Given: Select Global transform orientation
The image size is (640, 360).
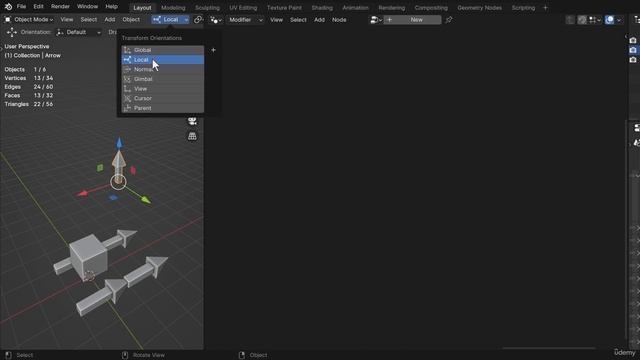Looking at the screenshot, I should (x=163, y=50).
